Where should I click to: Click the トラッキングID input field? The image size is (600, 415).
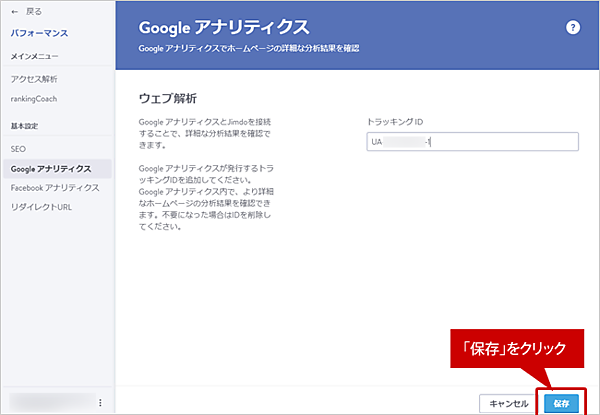pyautogui.click(x=472, y=141)
